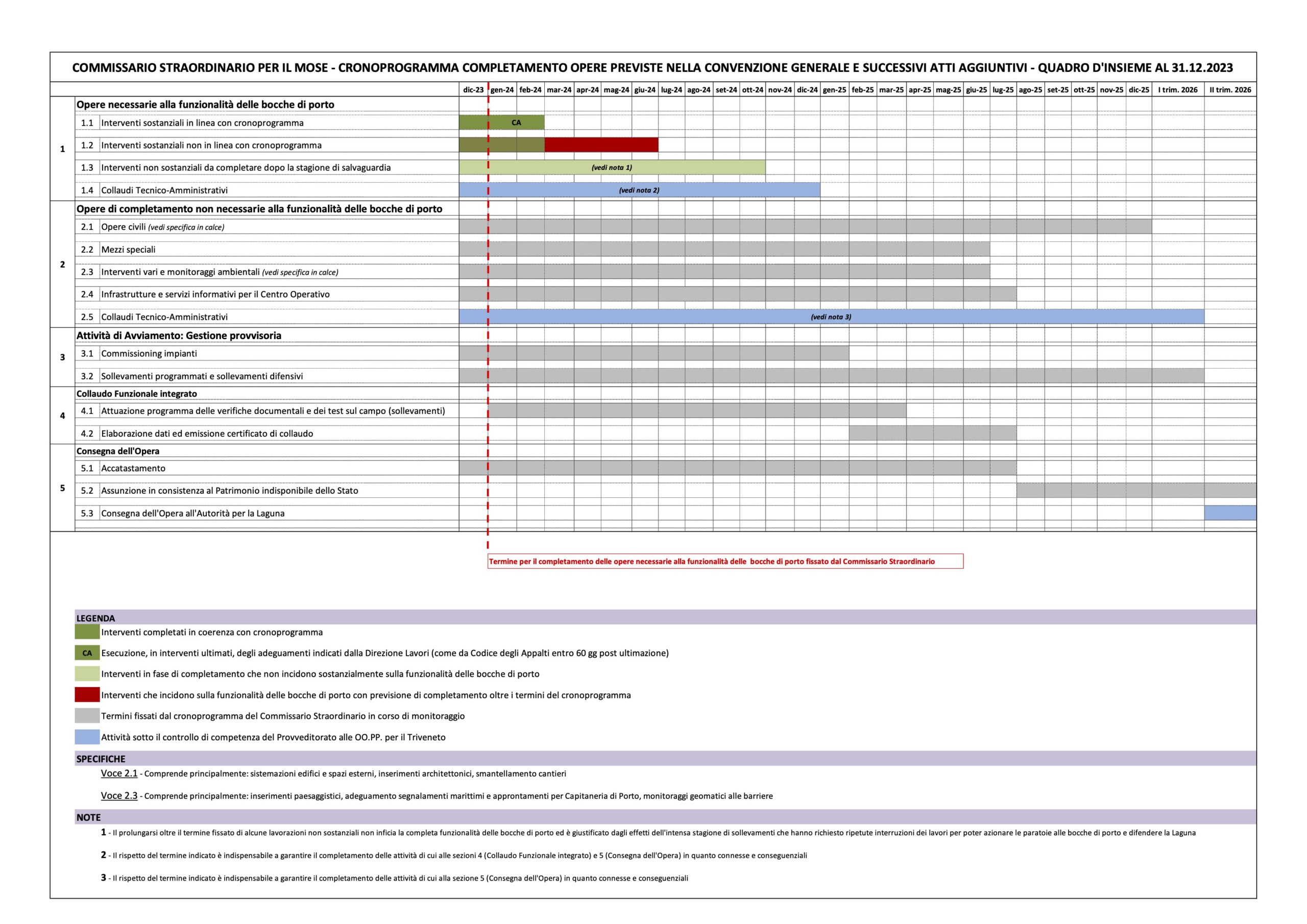Click the gray bar in row 4.2
This screenshot has height=924, width=1307.
point(932,433)
